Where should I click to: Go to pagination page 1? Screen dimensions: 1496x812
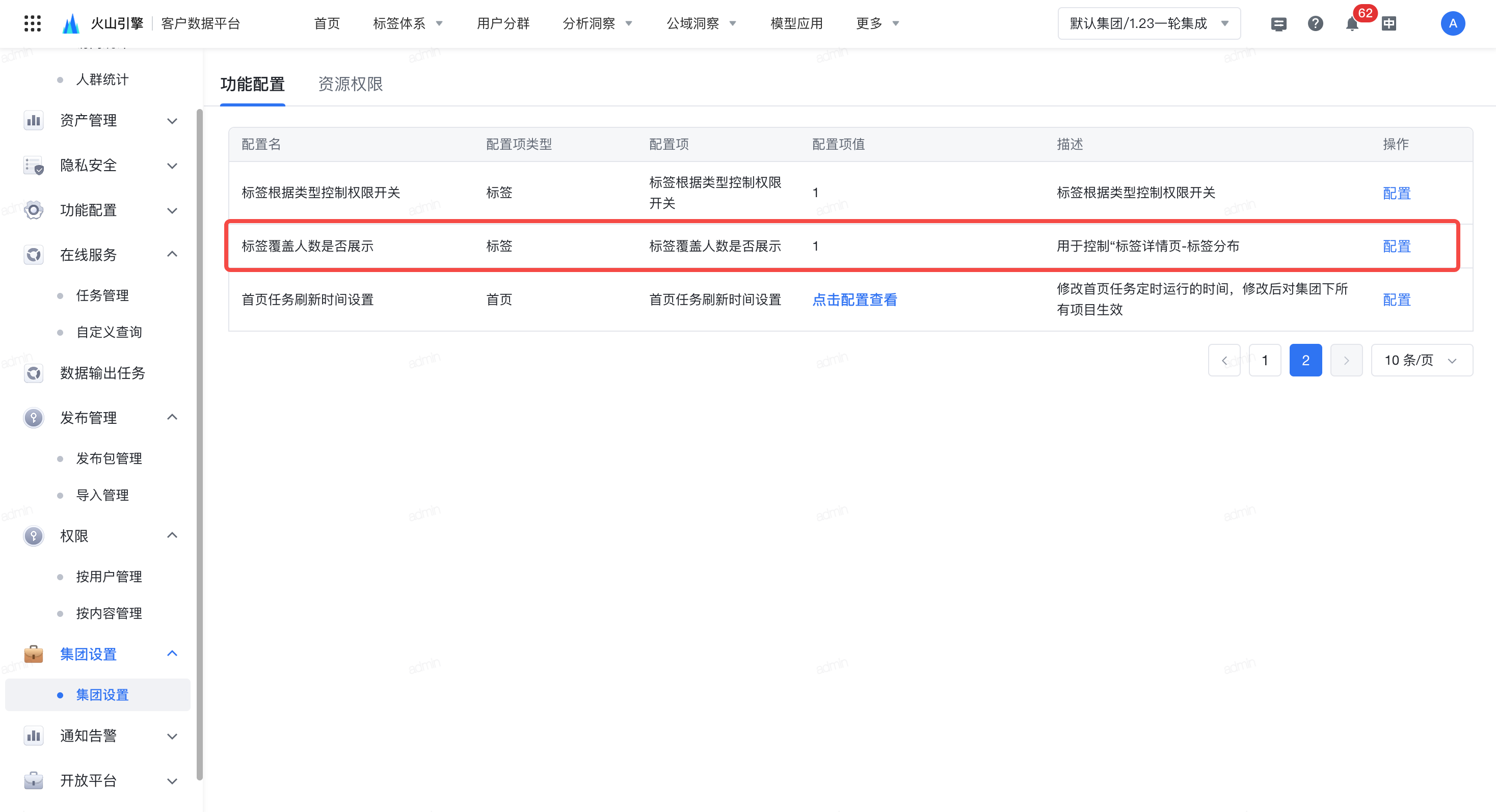click(1265, 360)
